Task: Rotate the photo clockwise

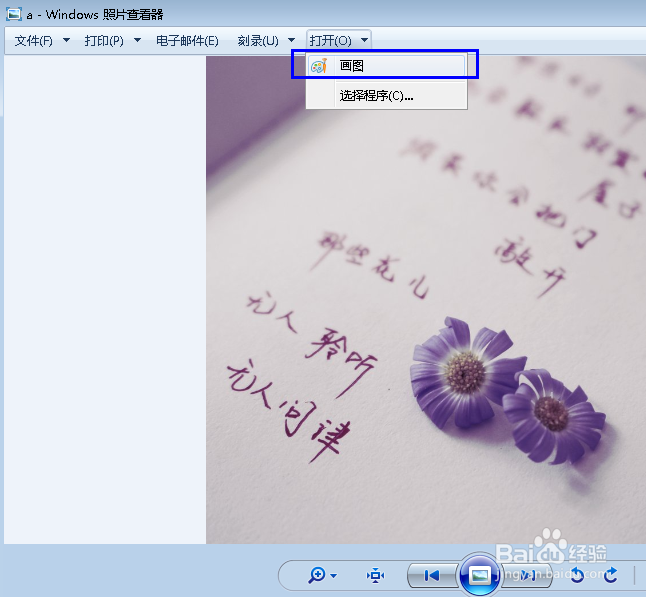Action: [611, 575]
